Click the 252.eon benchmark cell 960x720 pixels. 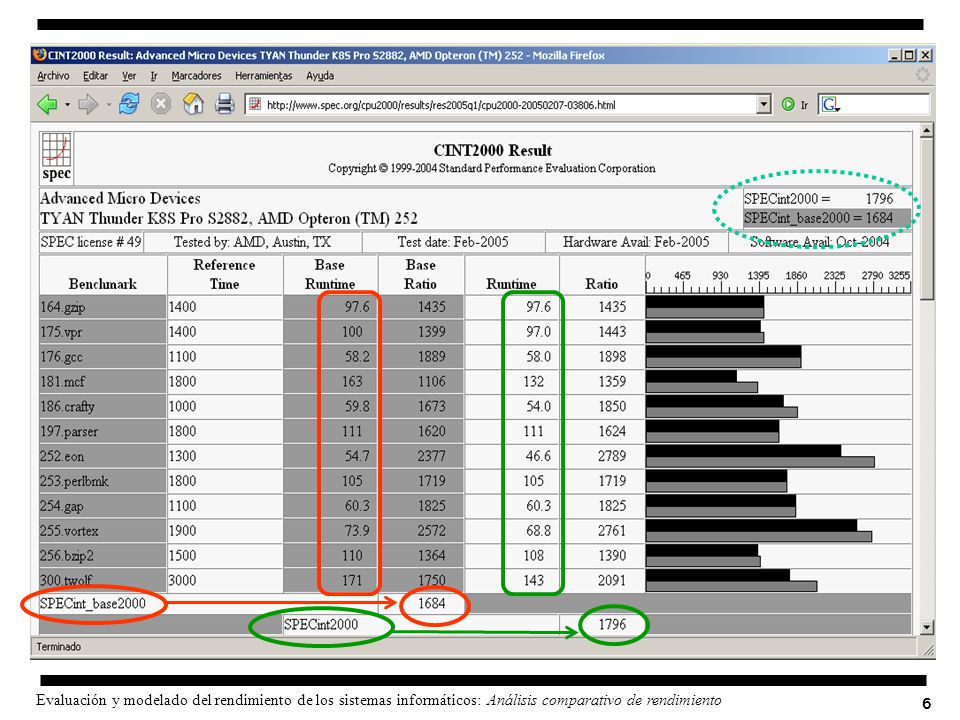click(103, 456)
